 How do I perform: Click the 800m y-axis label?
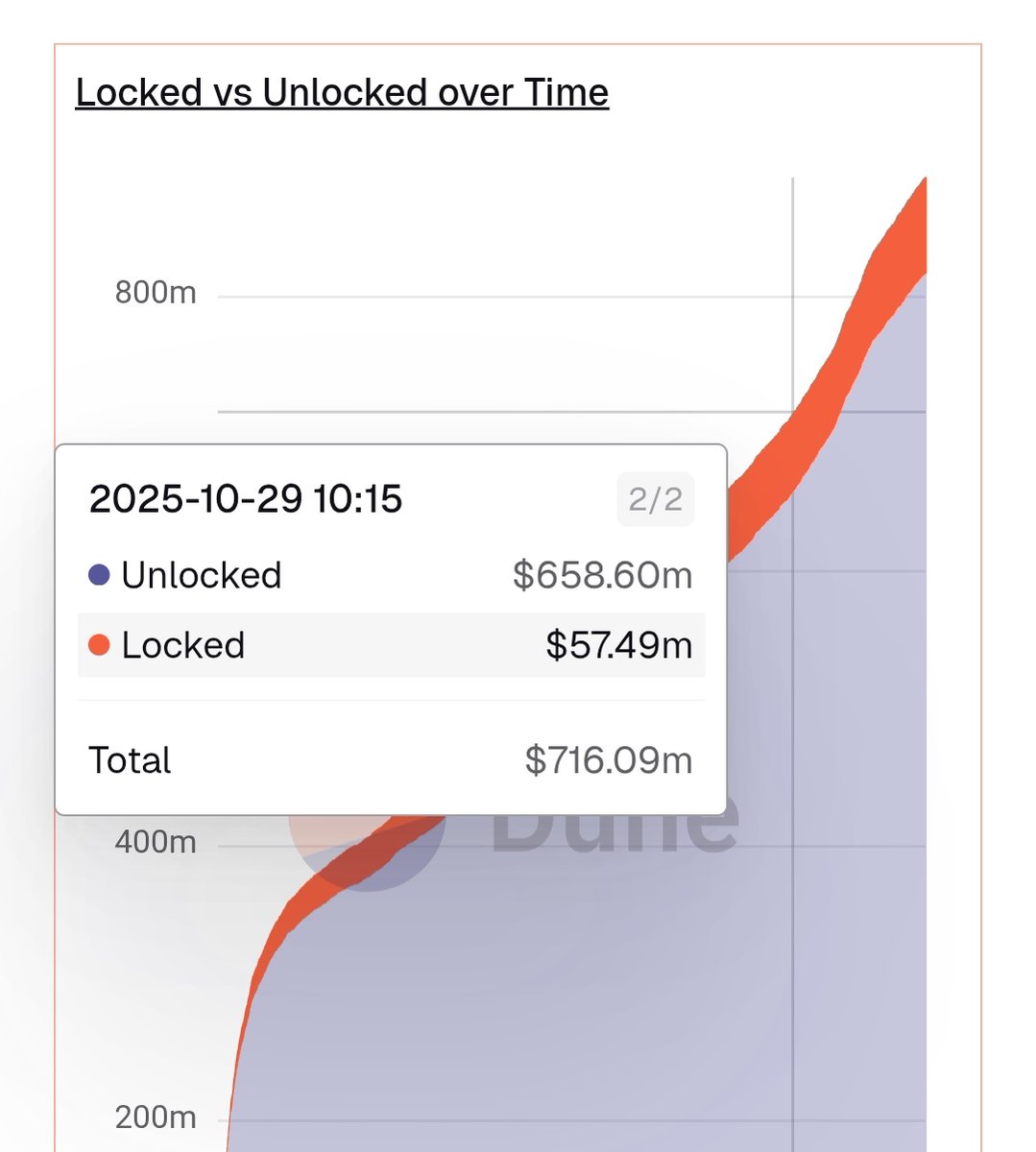coord(156,292)
